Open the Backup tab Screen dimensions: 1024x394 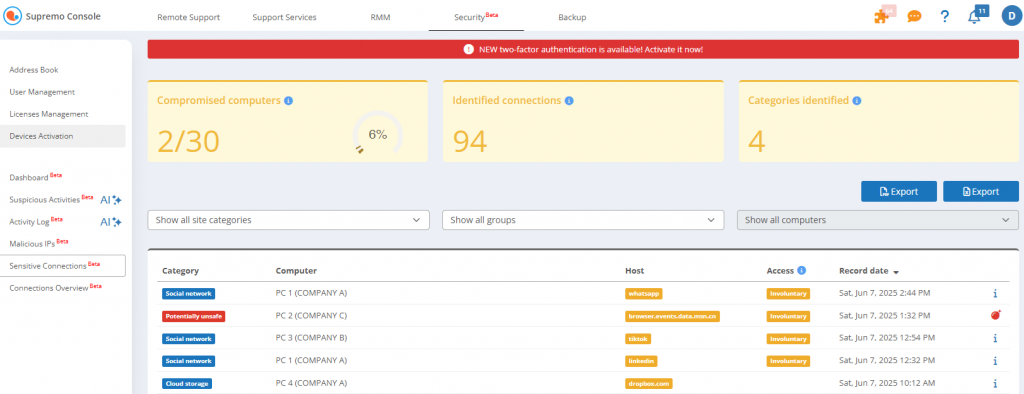[572, 18]
